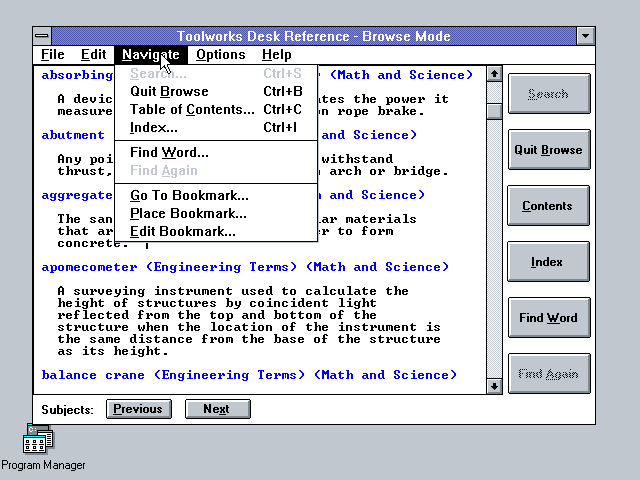The image size is (640, 480).
Task: Choose Quit Browse from Navigate menu
Action: 216,91
